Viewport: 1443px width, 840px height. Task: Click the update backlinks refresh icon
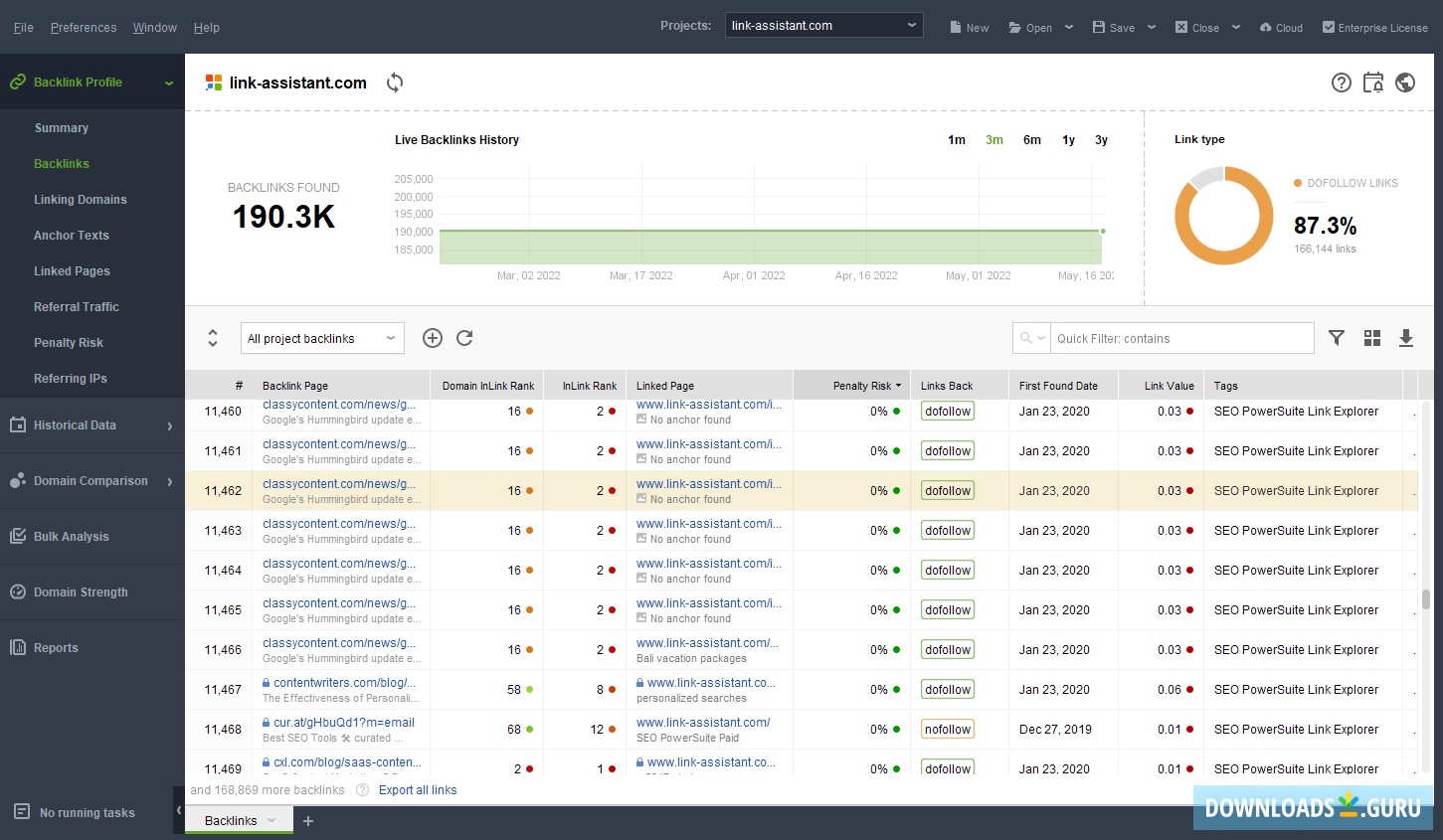click(464, 338)
